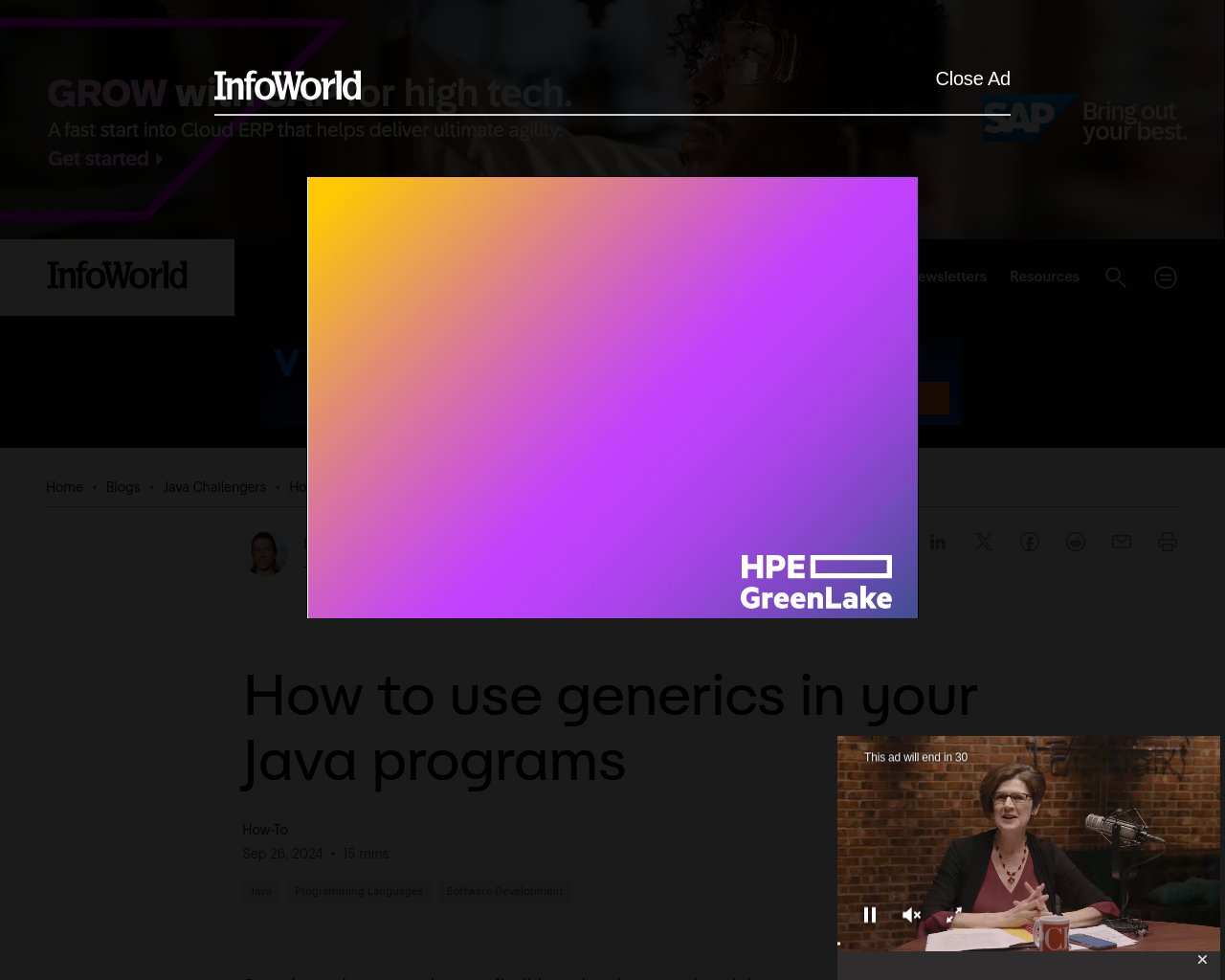Email the article using the envelope icon
The image size is (1225, 980).
pos(1122,542)
